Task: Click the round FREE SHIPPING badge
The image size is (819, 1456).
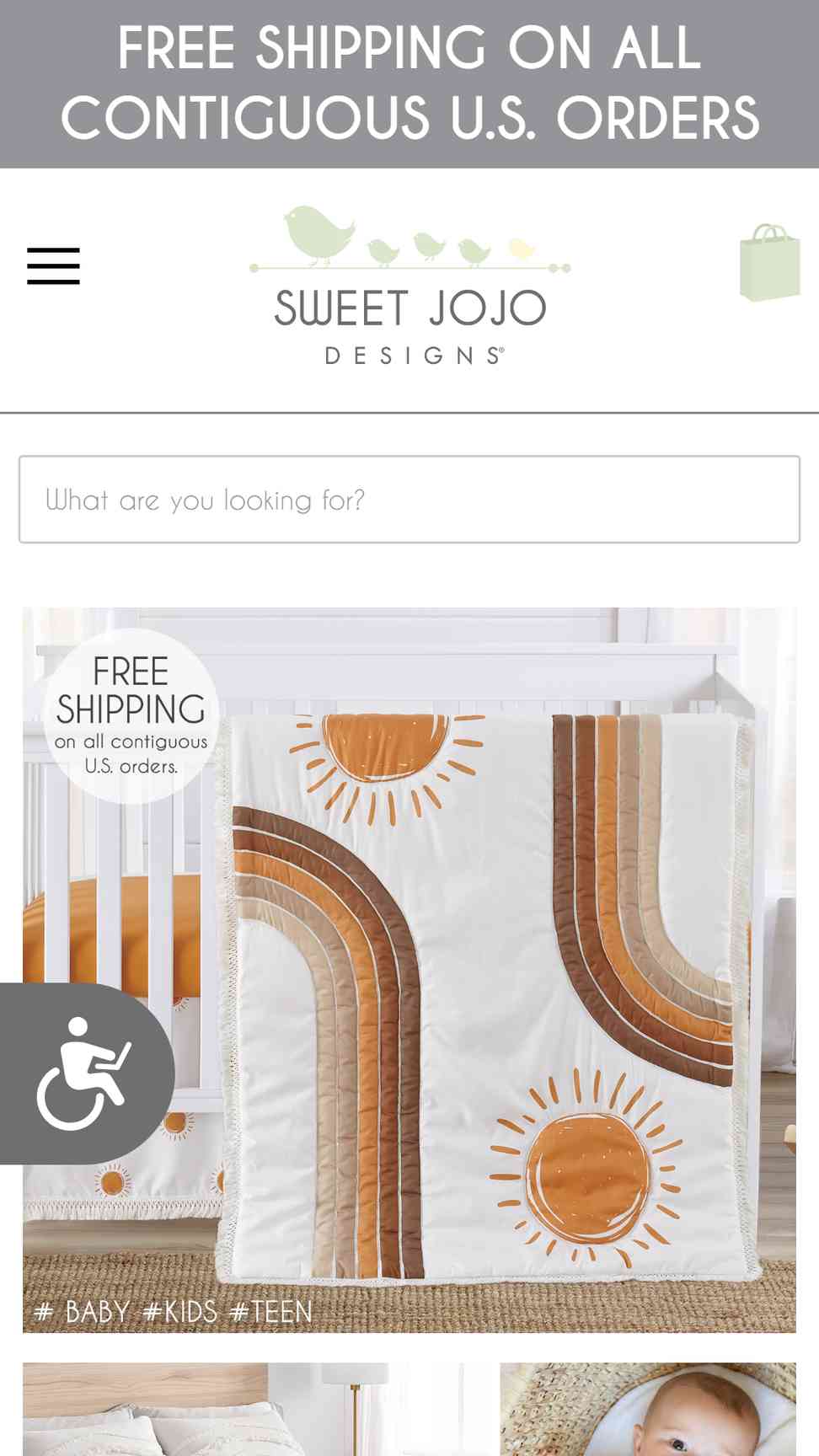Action: click(131, 716)
